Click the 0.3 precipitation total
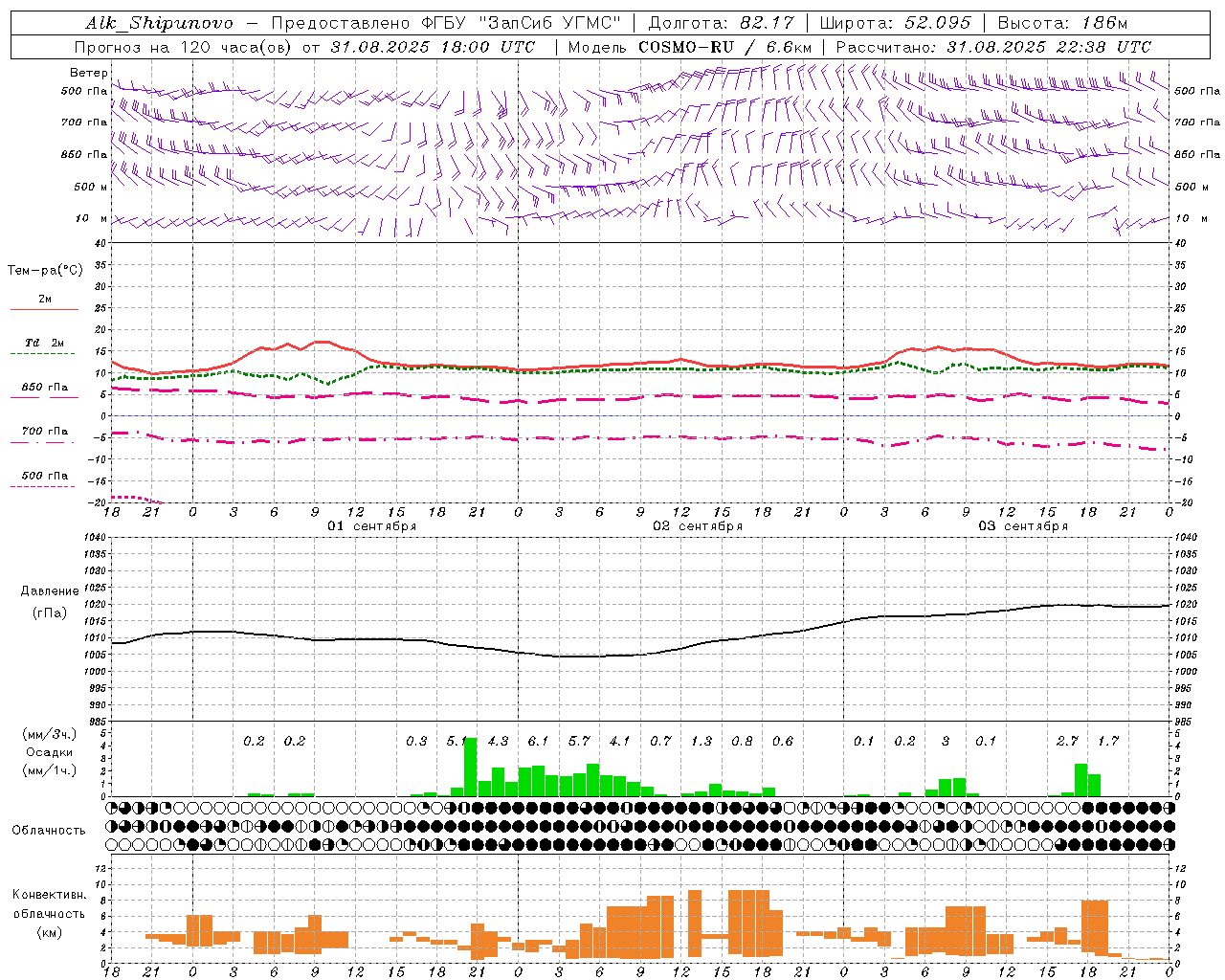Image resolution: width=1225 pixels, height=980 pixels. click(416, 741)
